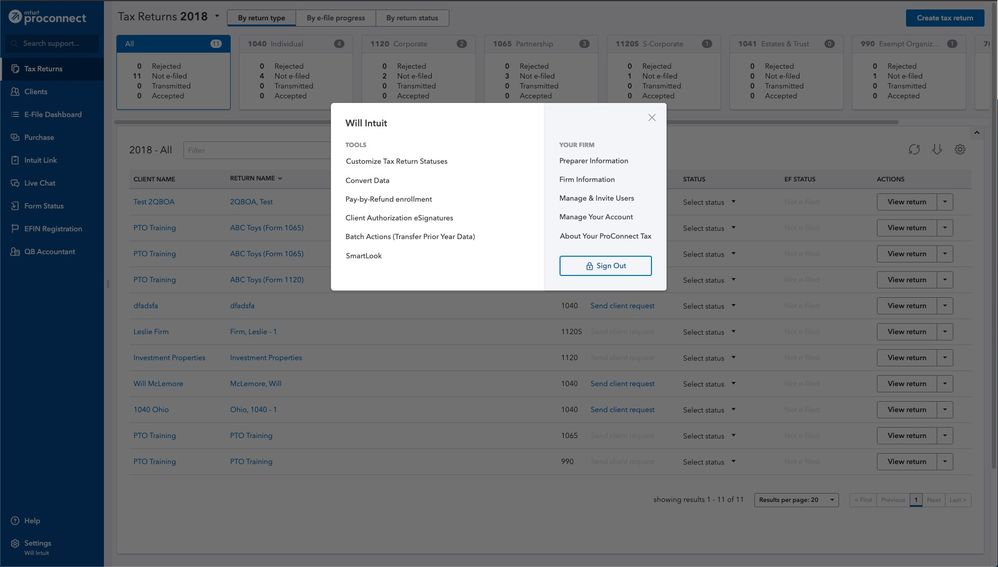Switch to By e-file progress tab
This screenshot has height=567, width=998.
[336, 18]
